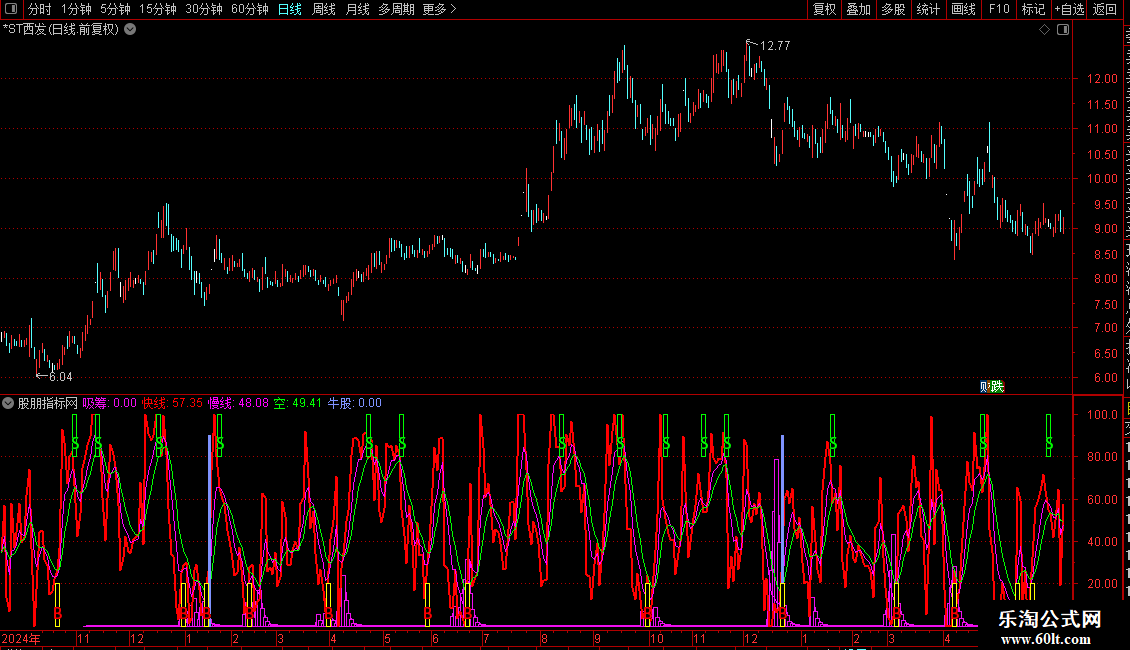The height and width of the screenshot is (650, 1130).
Task: Open the 统计 statistics tool
Action: pyautogui.click(x=928, y=9)
